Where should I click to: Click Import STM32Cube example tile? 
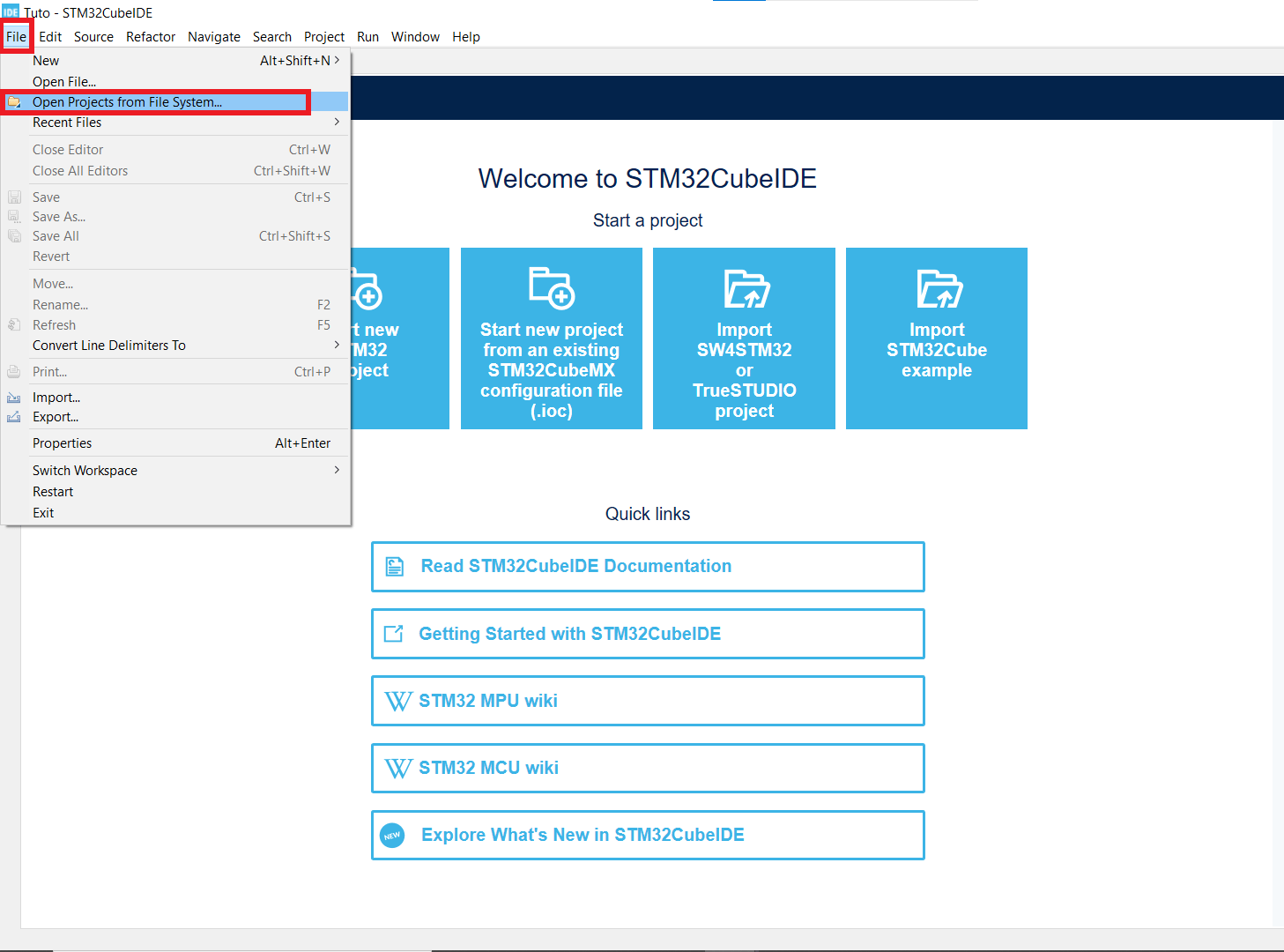pos(937,338)
